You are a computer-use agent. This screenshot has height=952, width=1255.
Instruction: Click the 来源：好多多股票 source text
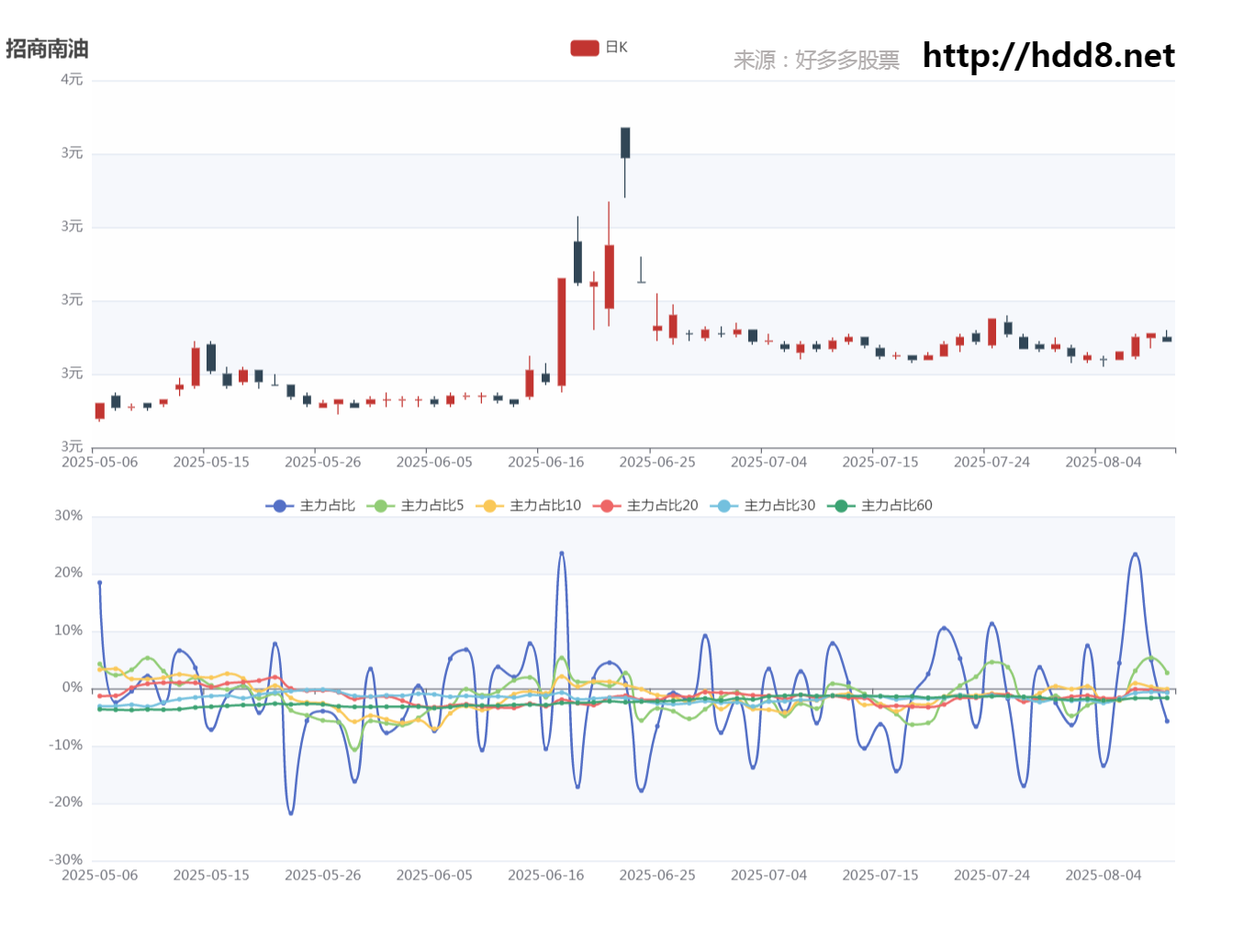click(x=816, y=61)
